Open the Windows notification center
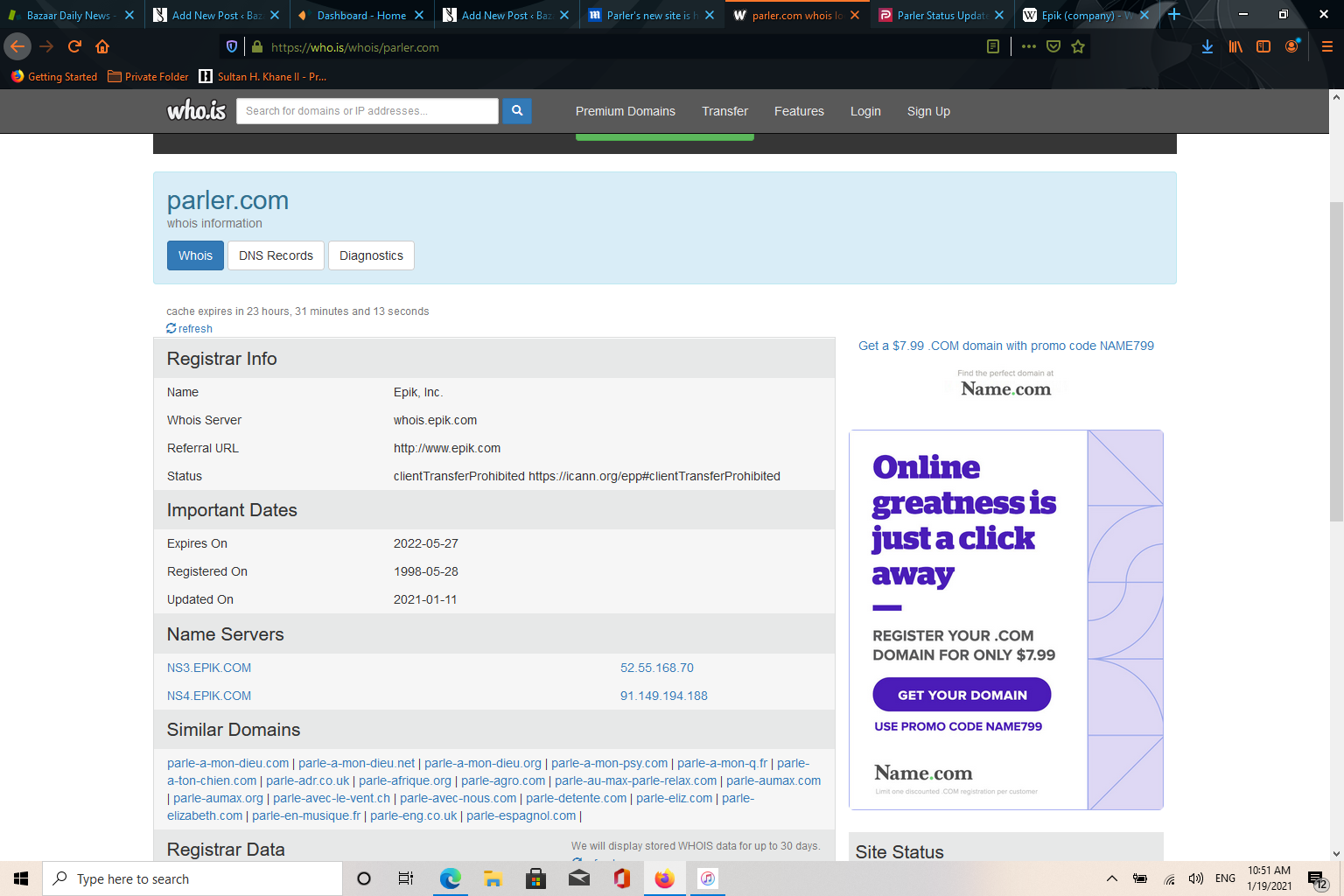 [x=1317, y=878]
